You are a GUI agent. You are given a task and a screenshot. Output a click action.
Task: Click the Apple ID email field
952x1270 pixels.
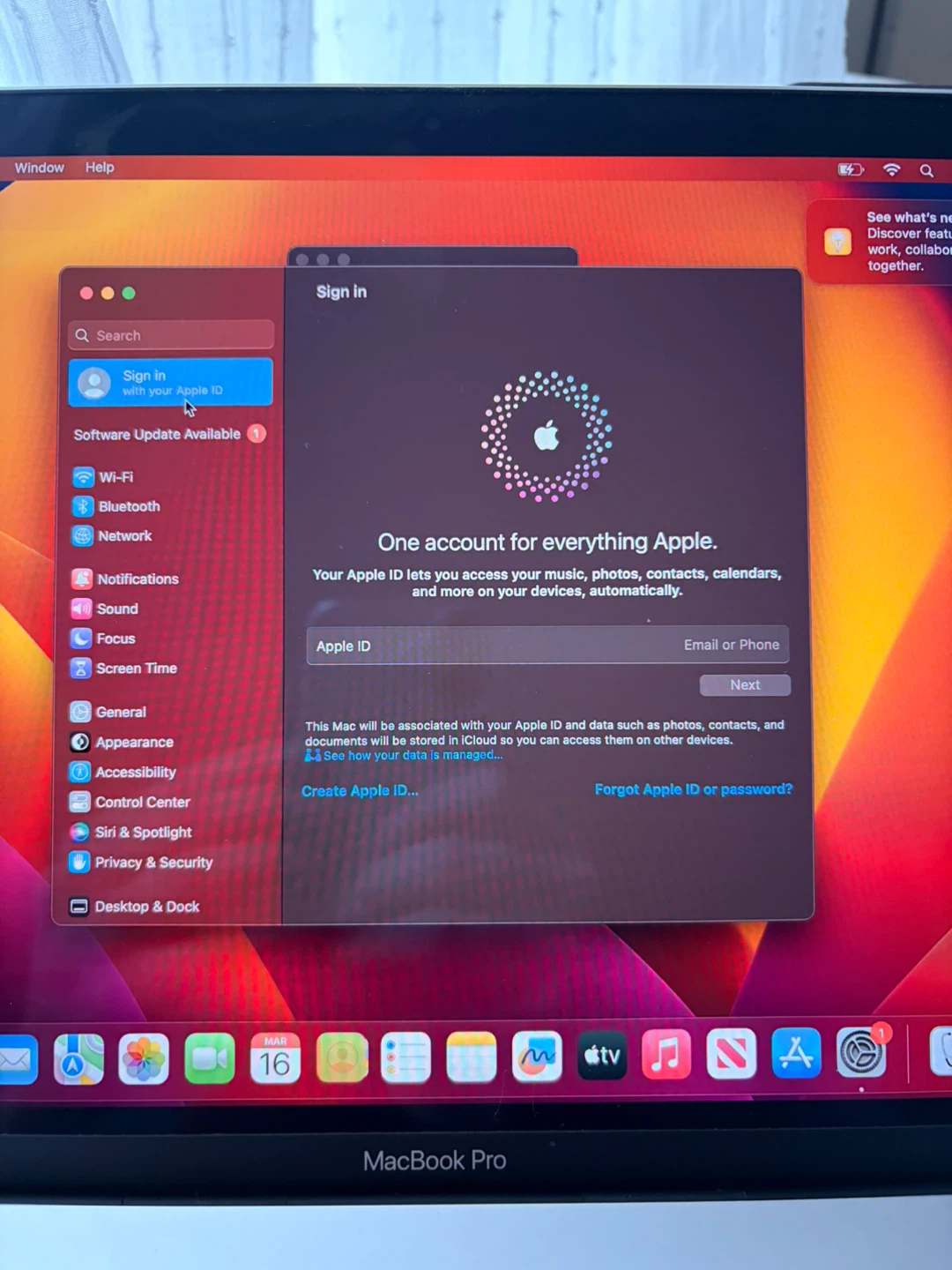[547, 646]
